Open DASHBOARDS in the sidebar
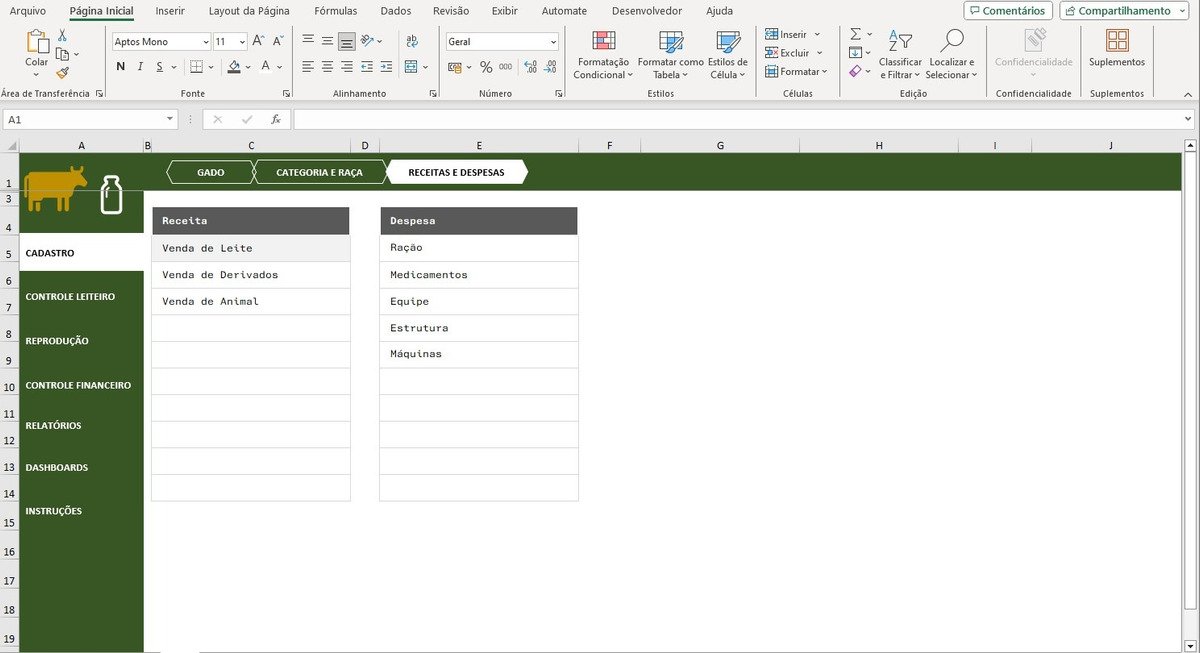The width and height of the screenshot is (1200, 653). [x=57, y=467]
